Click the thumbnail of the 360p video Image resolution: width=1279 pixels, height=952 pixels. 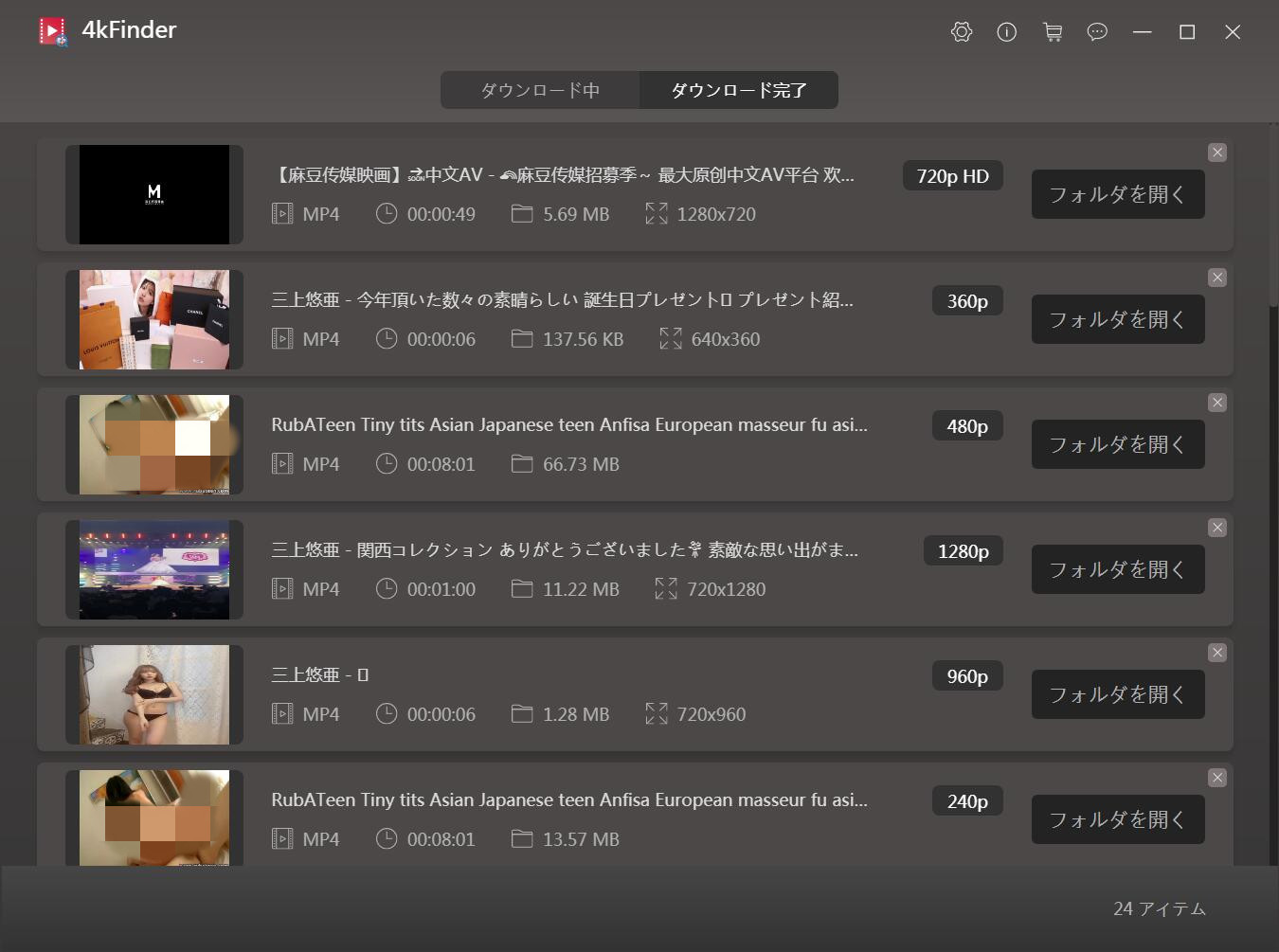coord(154,319)
